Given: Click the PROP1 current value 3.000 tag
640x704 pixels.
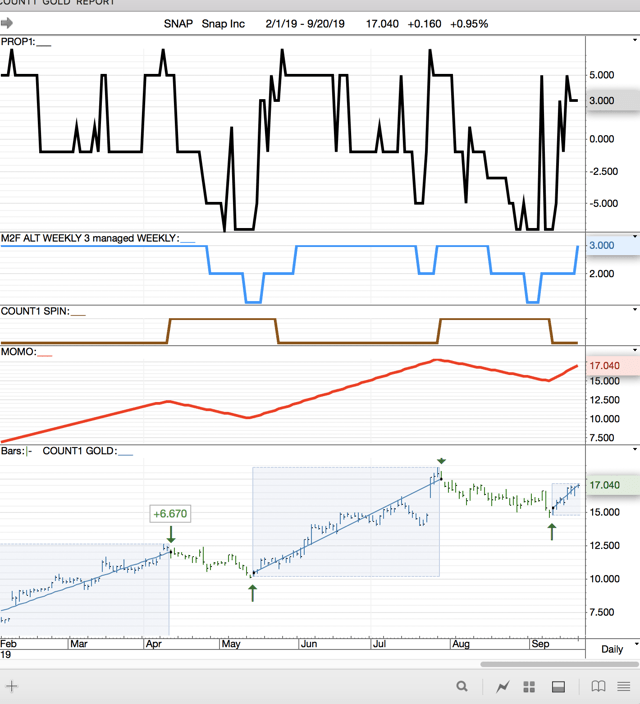Looking at the screenshot, I should (613, 101).
